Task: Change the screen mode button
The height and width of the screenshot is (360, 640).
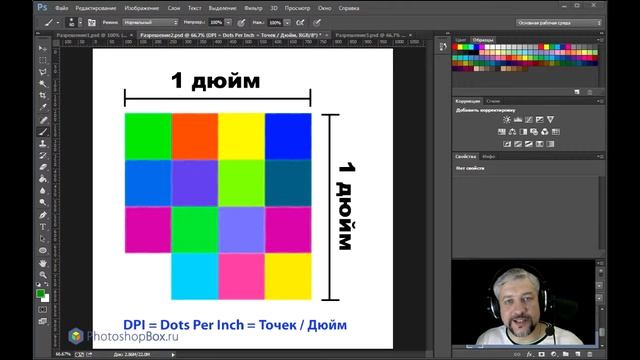Action: [42, 322]
